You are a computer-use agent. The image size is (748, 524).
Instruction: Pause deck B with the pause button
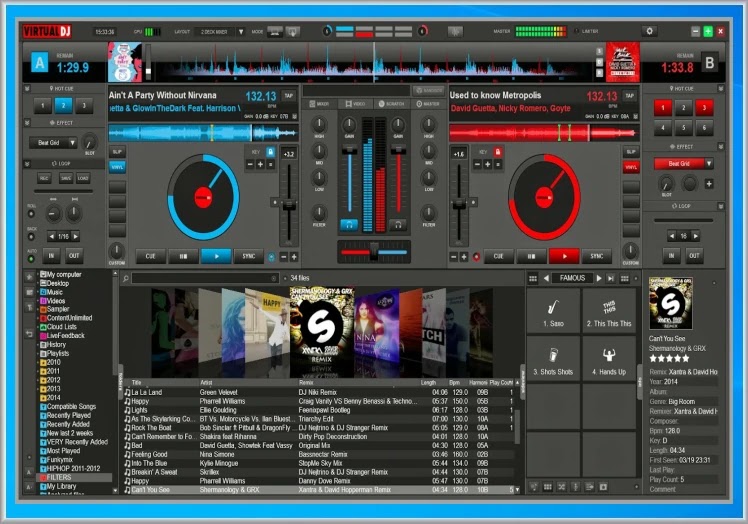531,256
